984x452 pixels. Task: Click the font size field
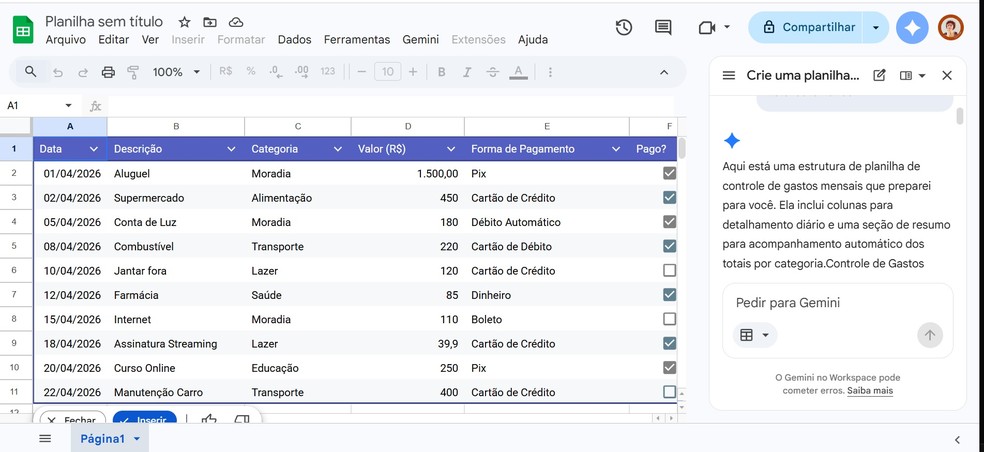[x=387, y=72]
